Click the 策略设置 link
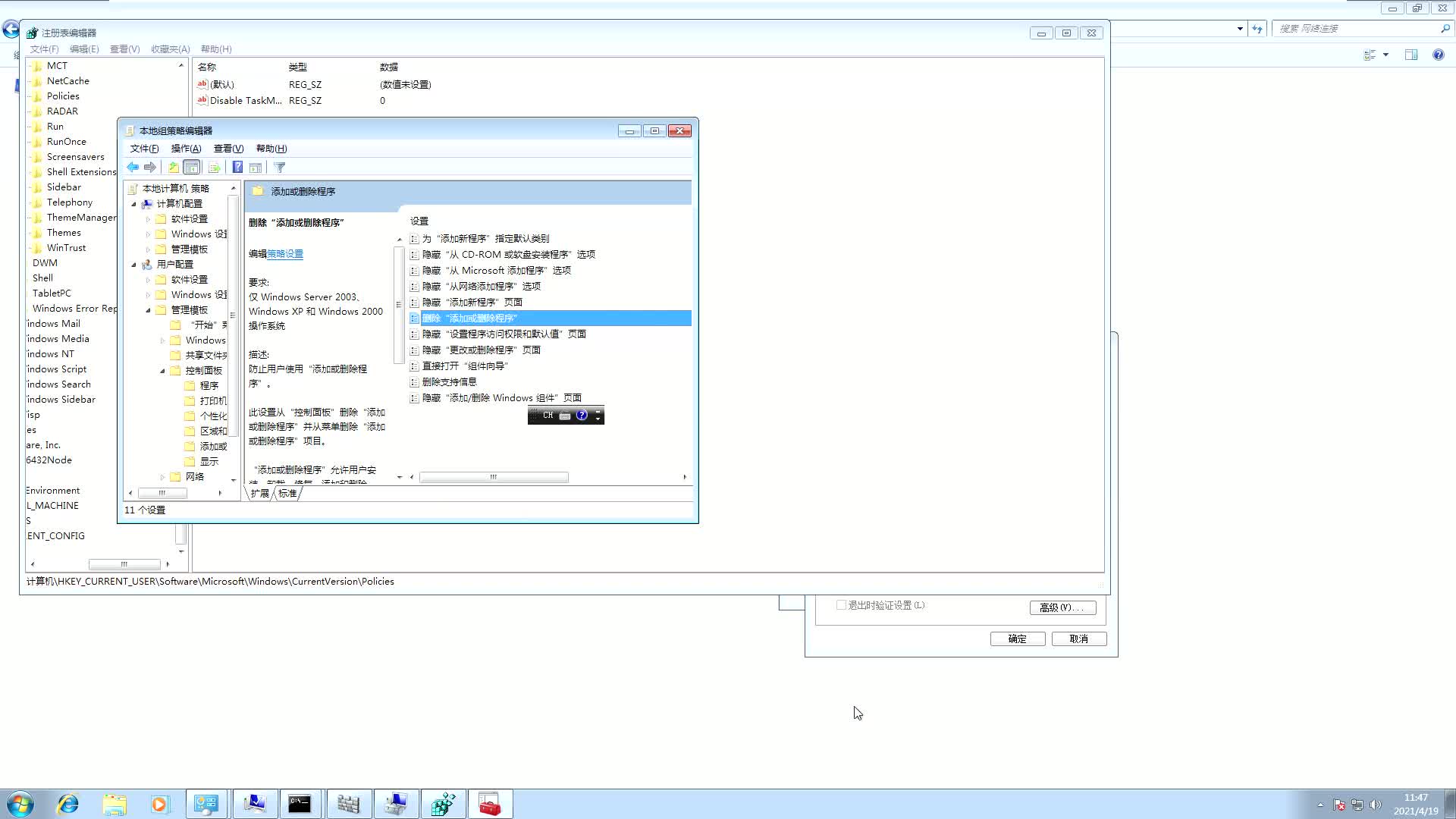The image size is (1456, 819). (285, 254)
